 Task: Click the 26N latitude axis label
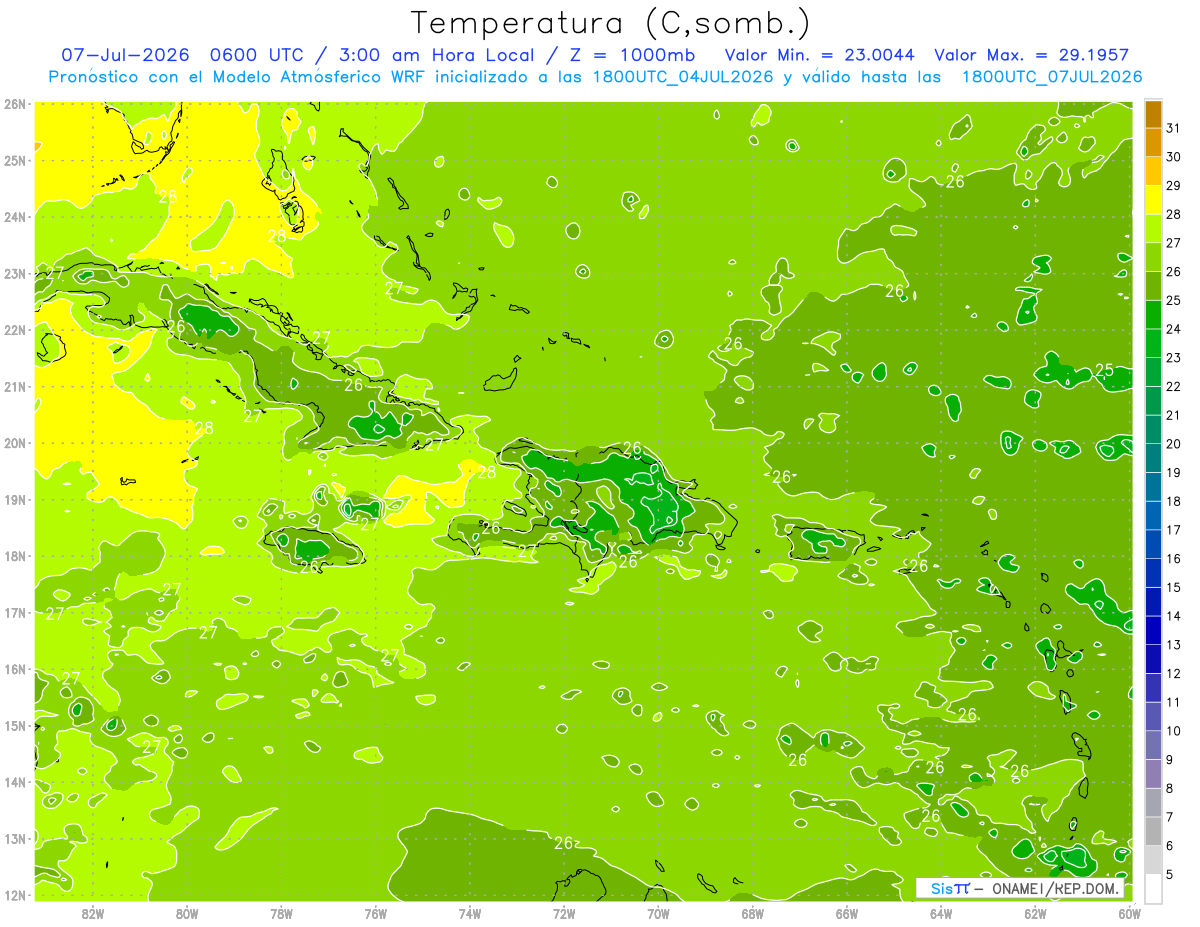pos(15,103)
